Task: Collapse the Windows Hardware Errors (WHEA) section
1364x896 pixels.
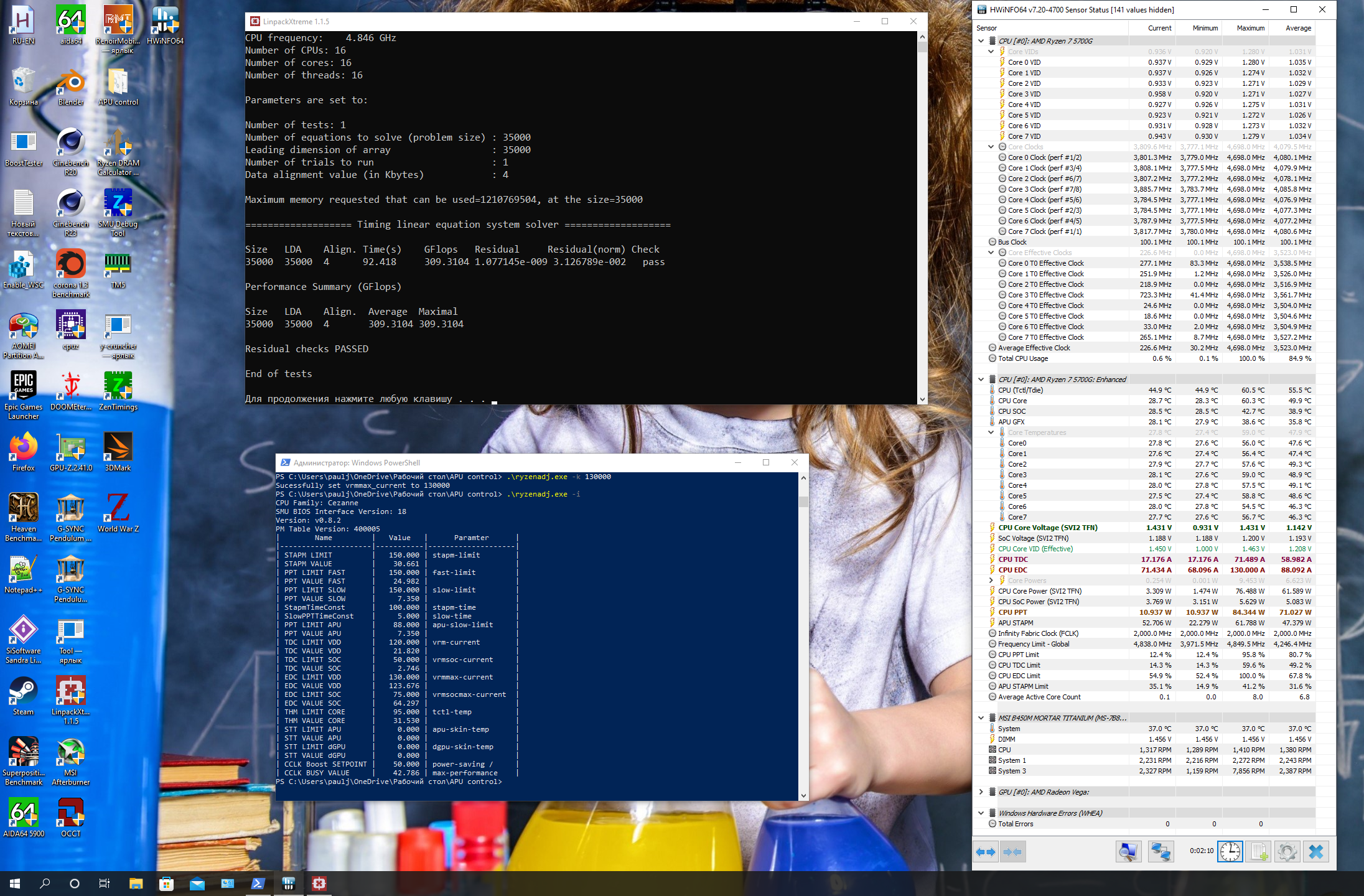Action: point(981,813)
